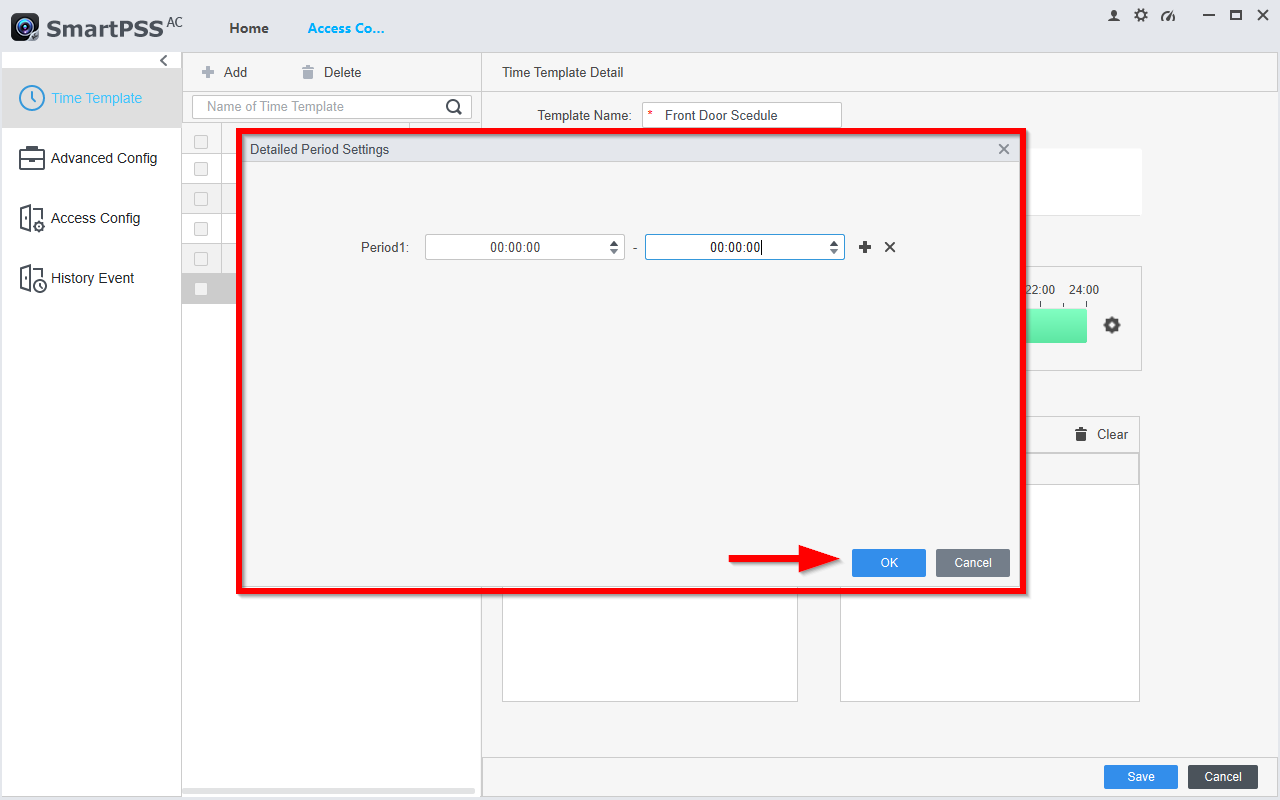
Task: Click the plus icon to add a period
Action: [865, 247]
